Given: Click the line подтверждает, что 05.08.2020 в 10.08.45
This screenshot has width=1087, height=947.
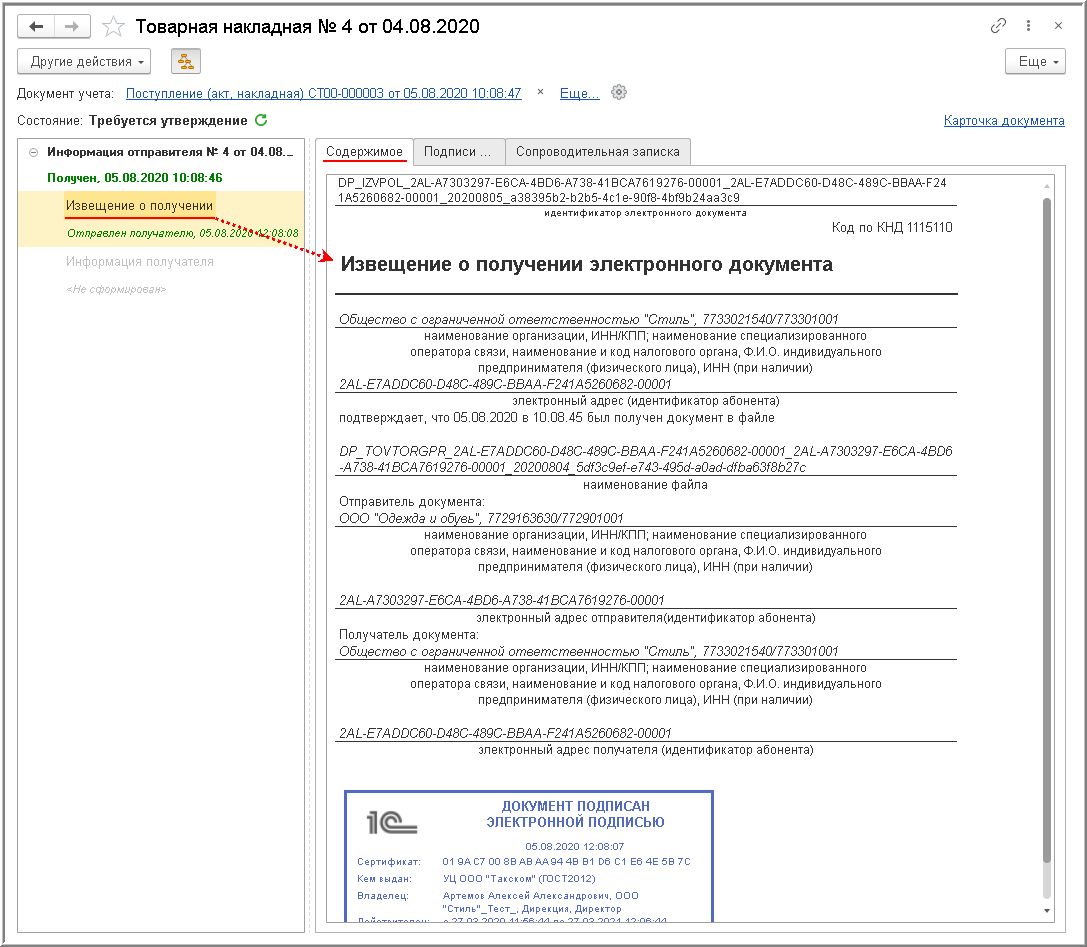Looking at the screenshot, I should coord(557,418).
